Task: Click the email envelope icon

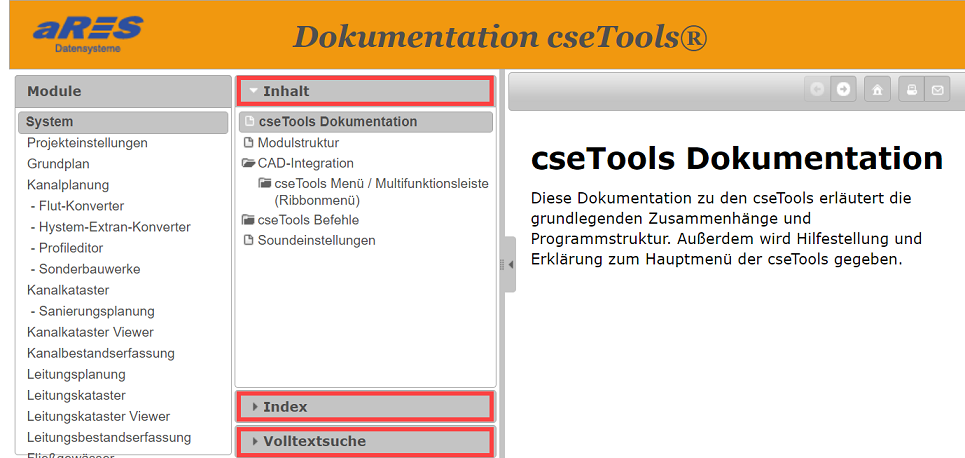Action: (x=937, y=90)
